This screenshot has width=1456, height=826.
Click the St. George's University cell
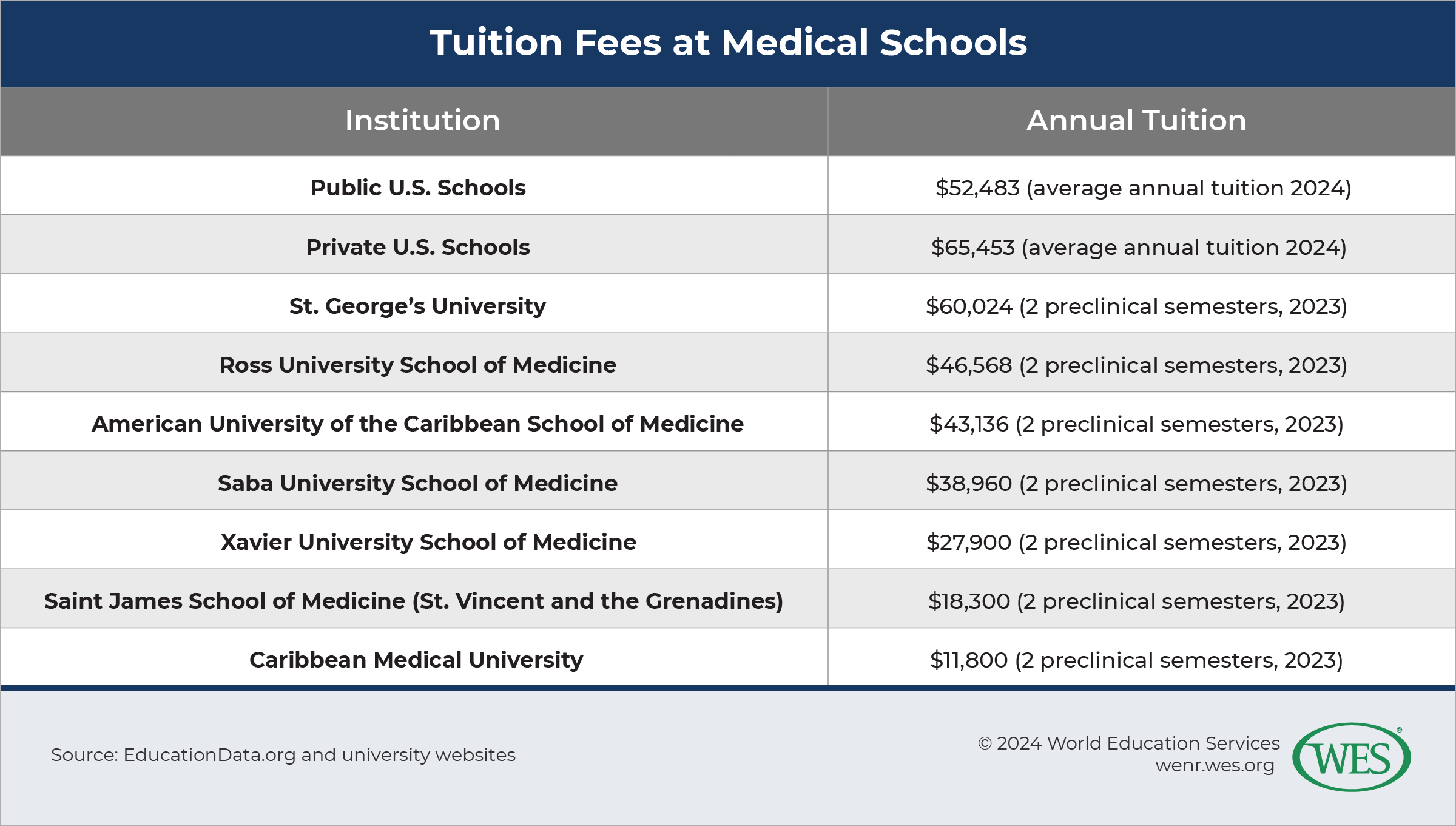tap(417, 306)
